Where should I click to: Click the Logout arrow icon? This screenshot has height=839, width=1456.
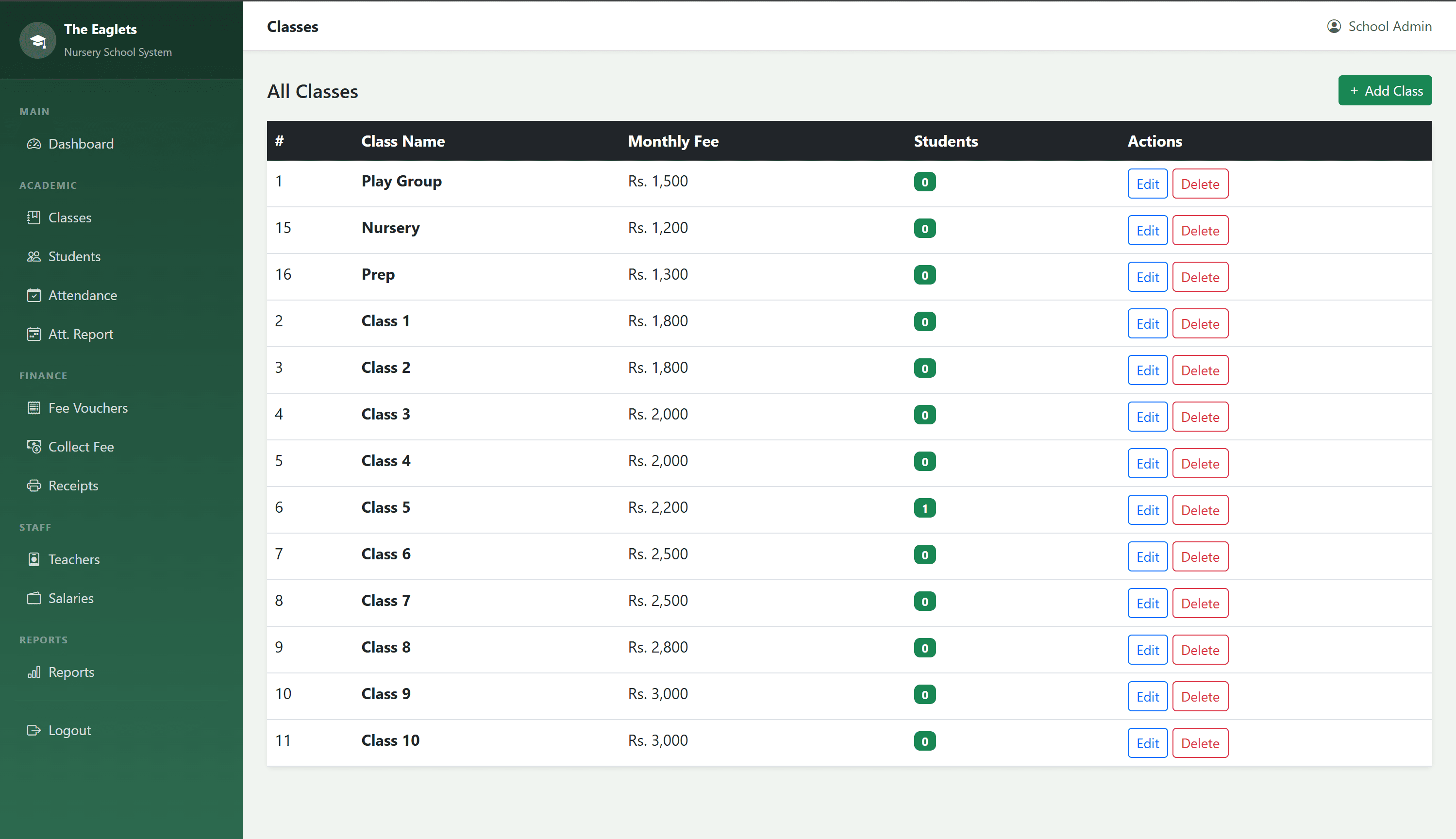(x=34, y=730)
